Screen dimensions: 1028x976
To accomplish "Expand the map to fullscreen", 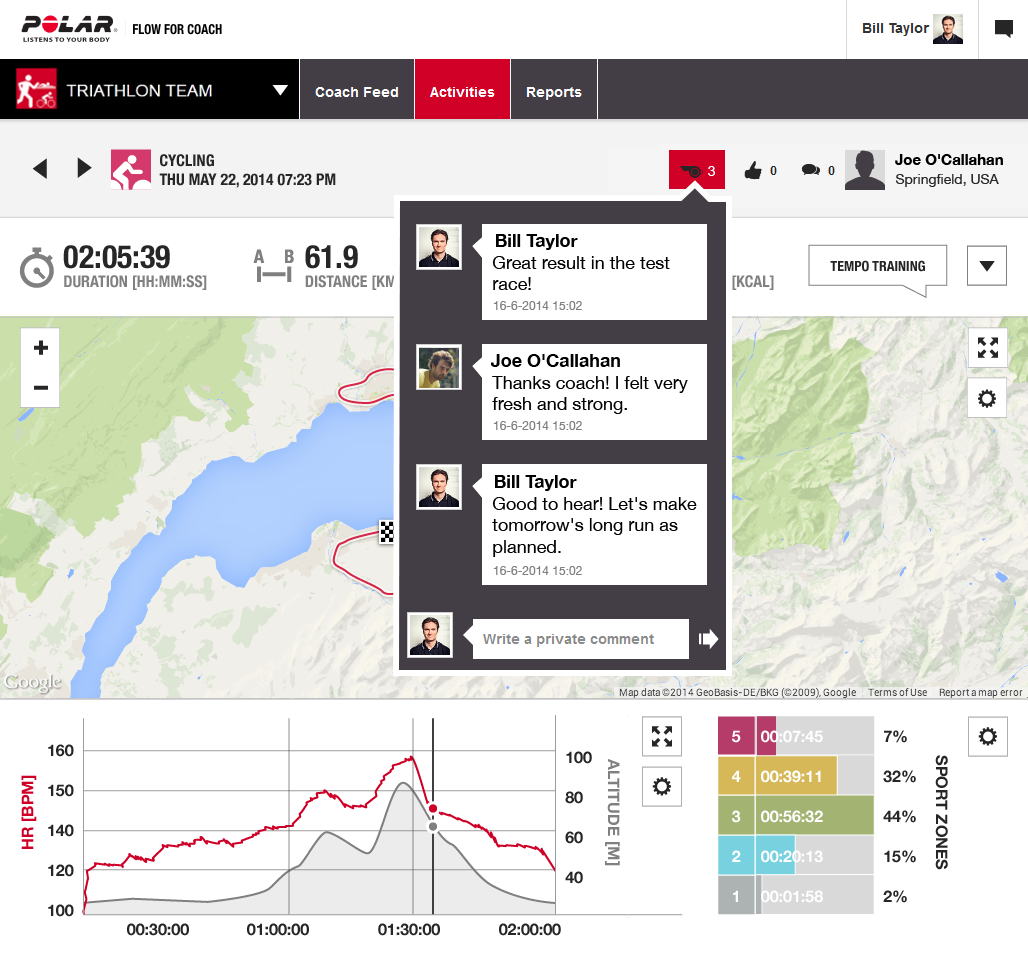I will point(987,348).
